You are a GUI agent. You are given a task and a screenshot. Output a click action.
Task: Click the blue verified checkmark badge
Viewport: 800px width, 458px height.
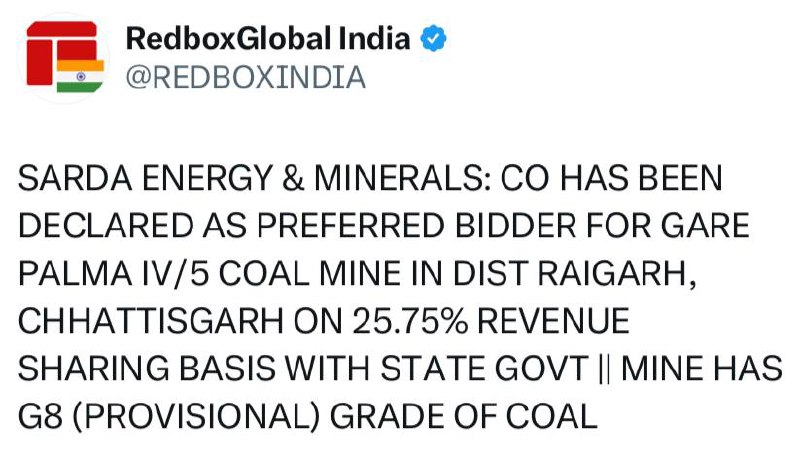[433, 39]
